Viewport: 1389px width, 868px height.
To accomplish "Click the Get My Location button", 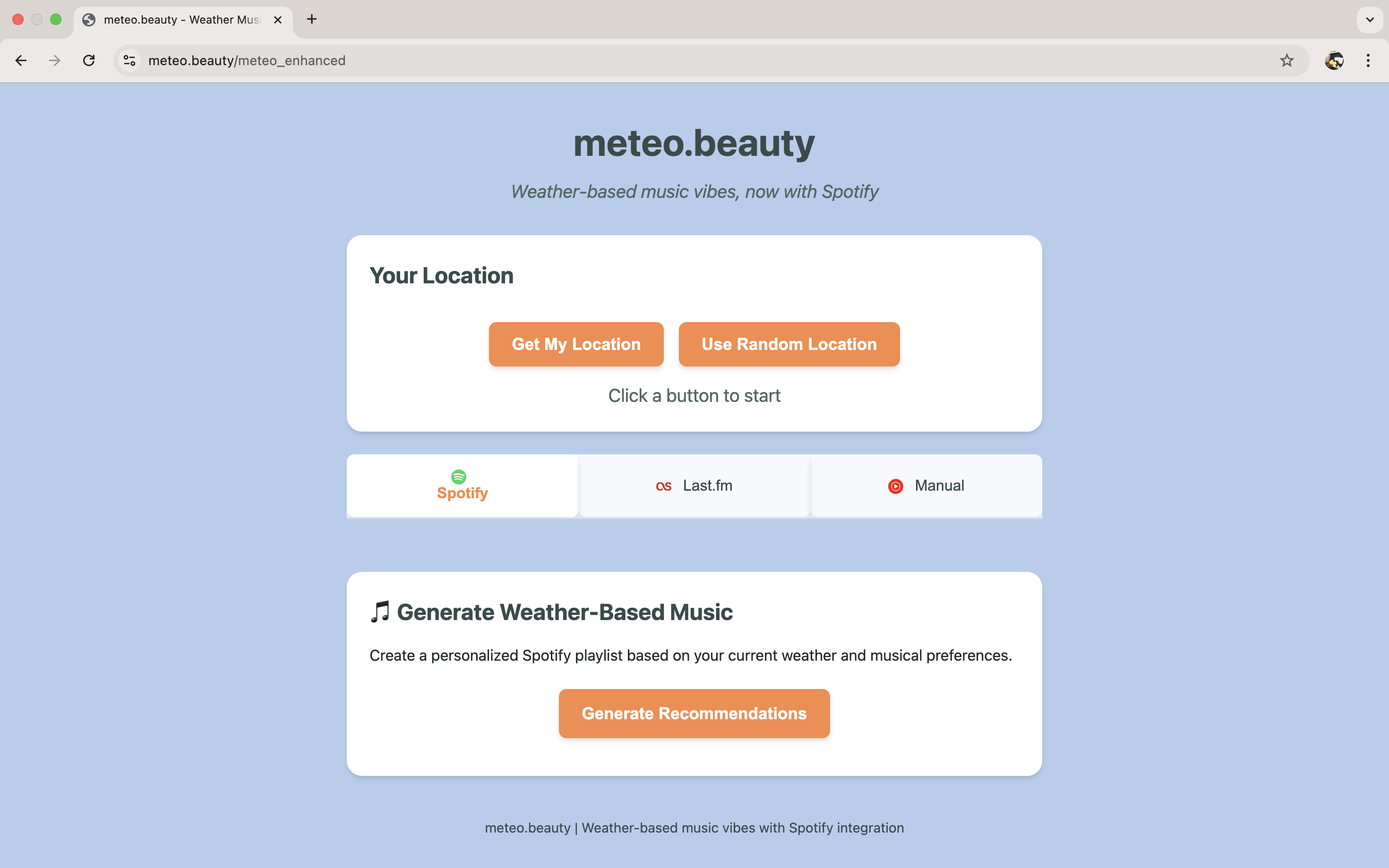I will 576,344.
